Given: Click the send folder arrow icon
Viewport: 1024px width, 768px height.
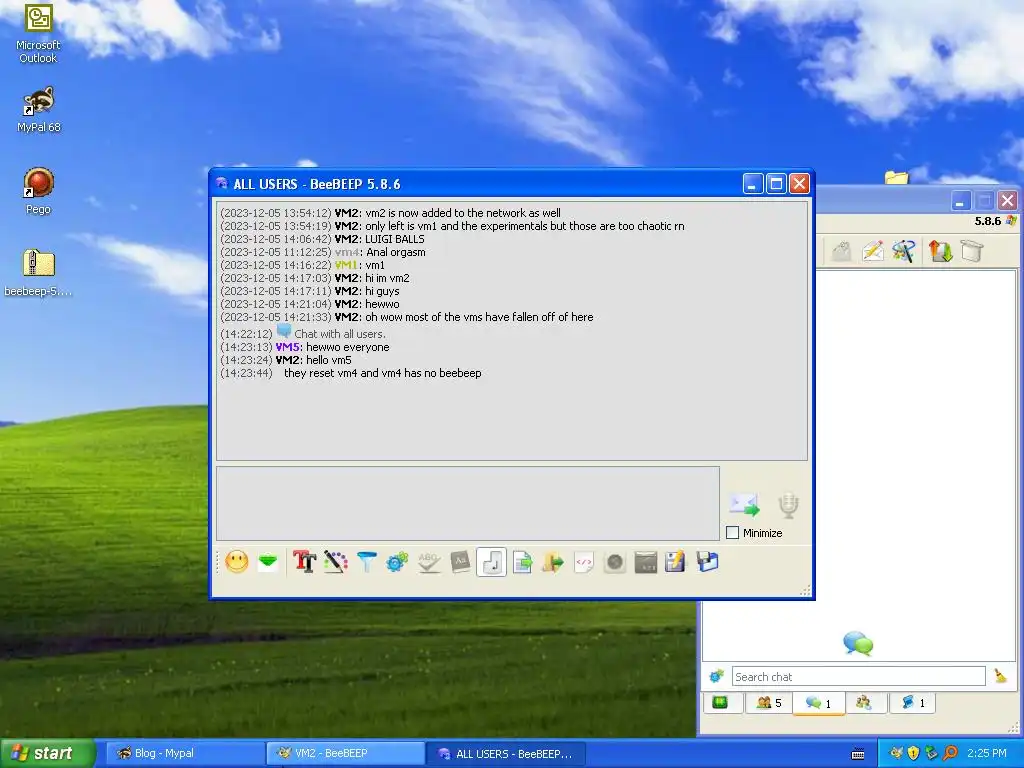Looking at the screenshot, I should click(552, 562).
